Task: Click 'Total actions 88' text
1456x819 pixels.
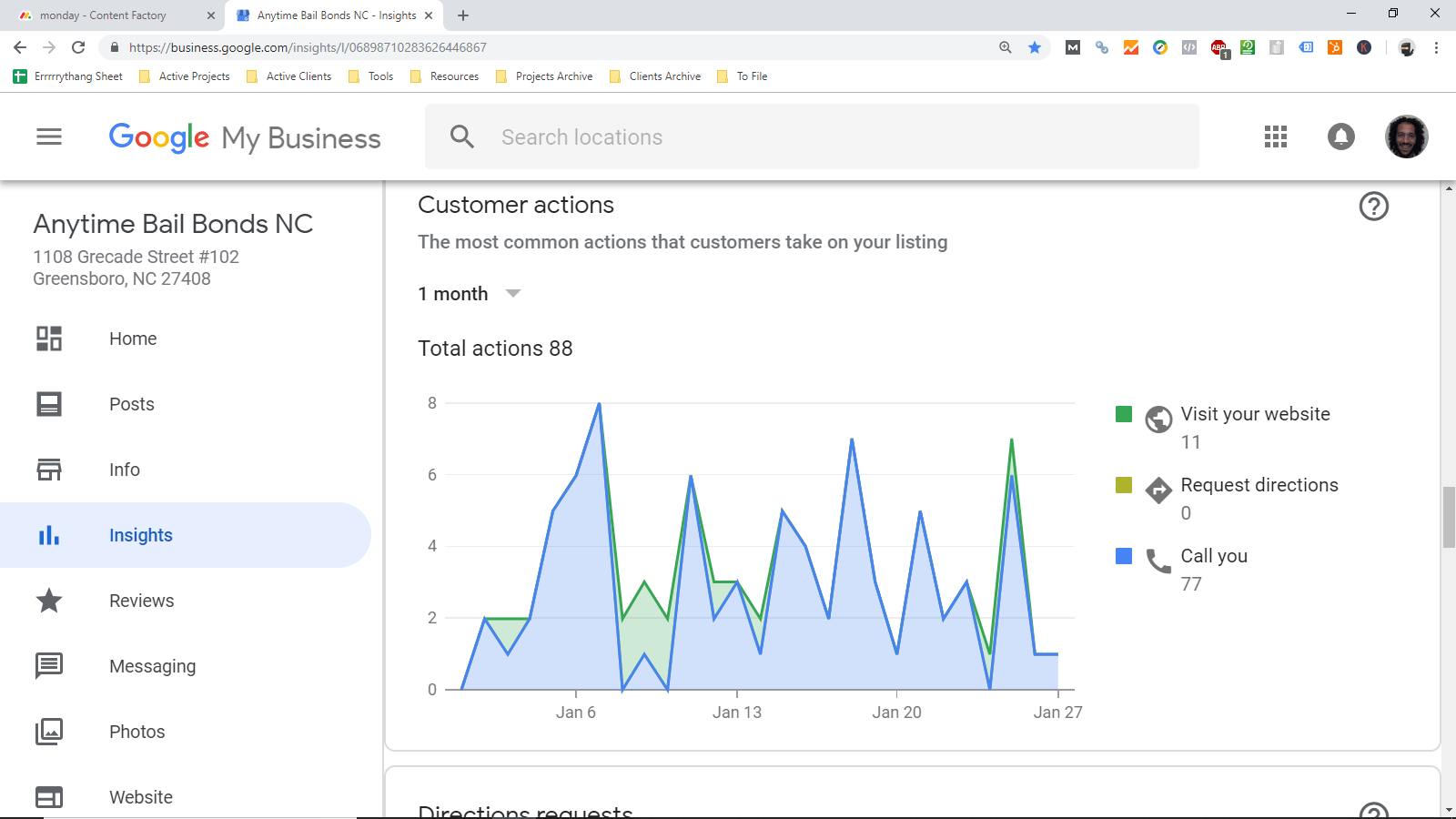Action: click(x=495, y=349)
